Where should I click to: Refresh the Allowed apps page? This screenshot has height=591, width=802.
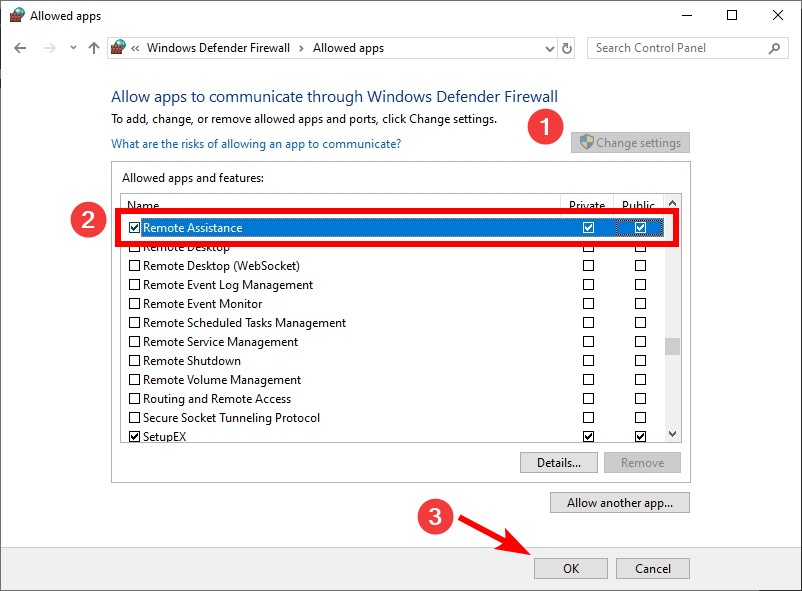click(x=567, y=48)
